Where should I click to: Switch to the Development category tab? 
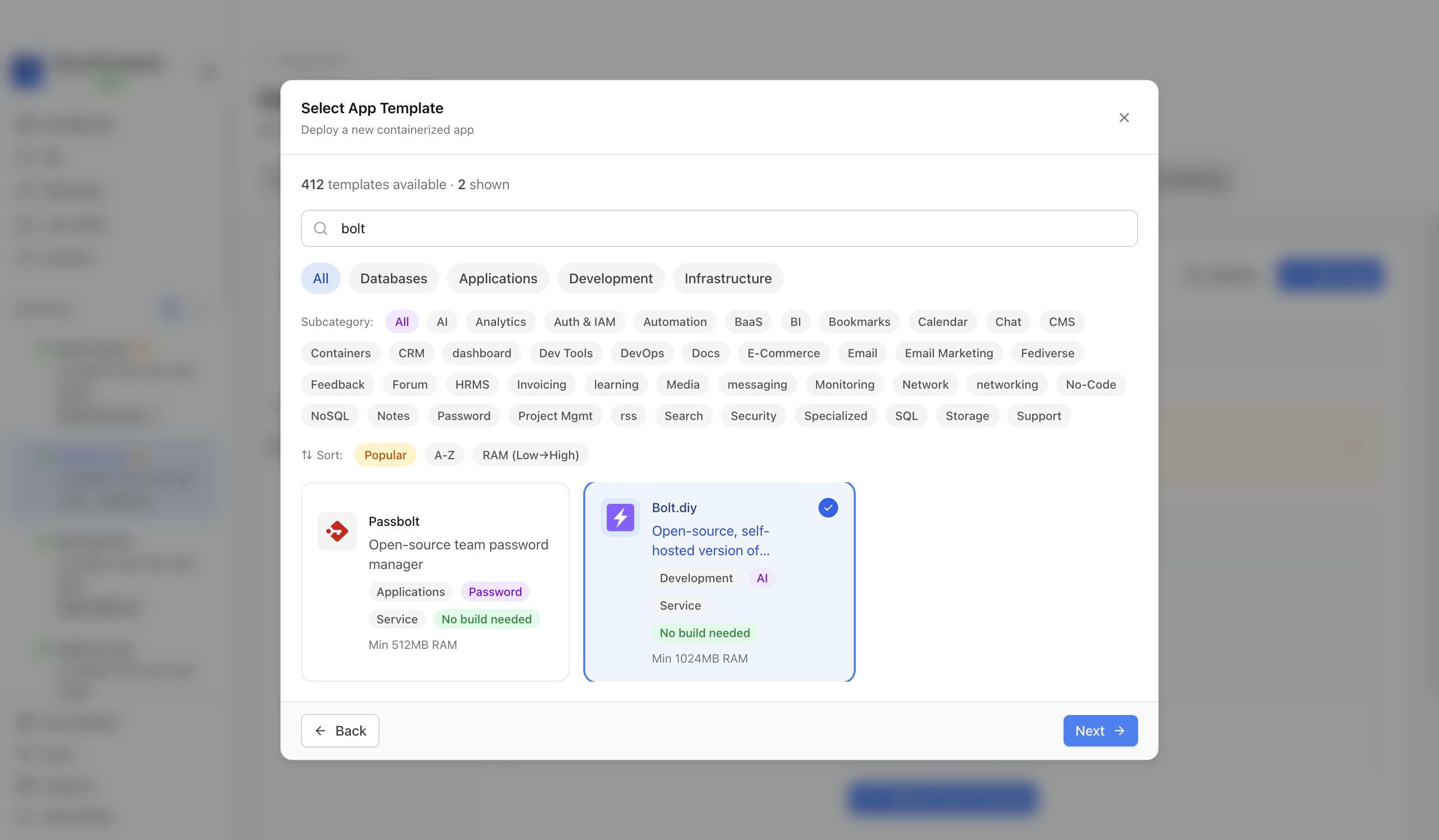click(x=610, y=278)
